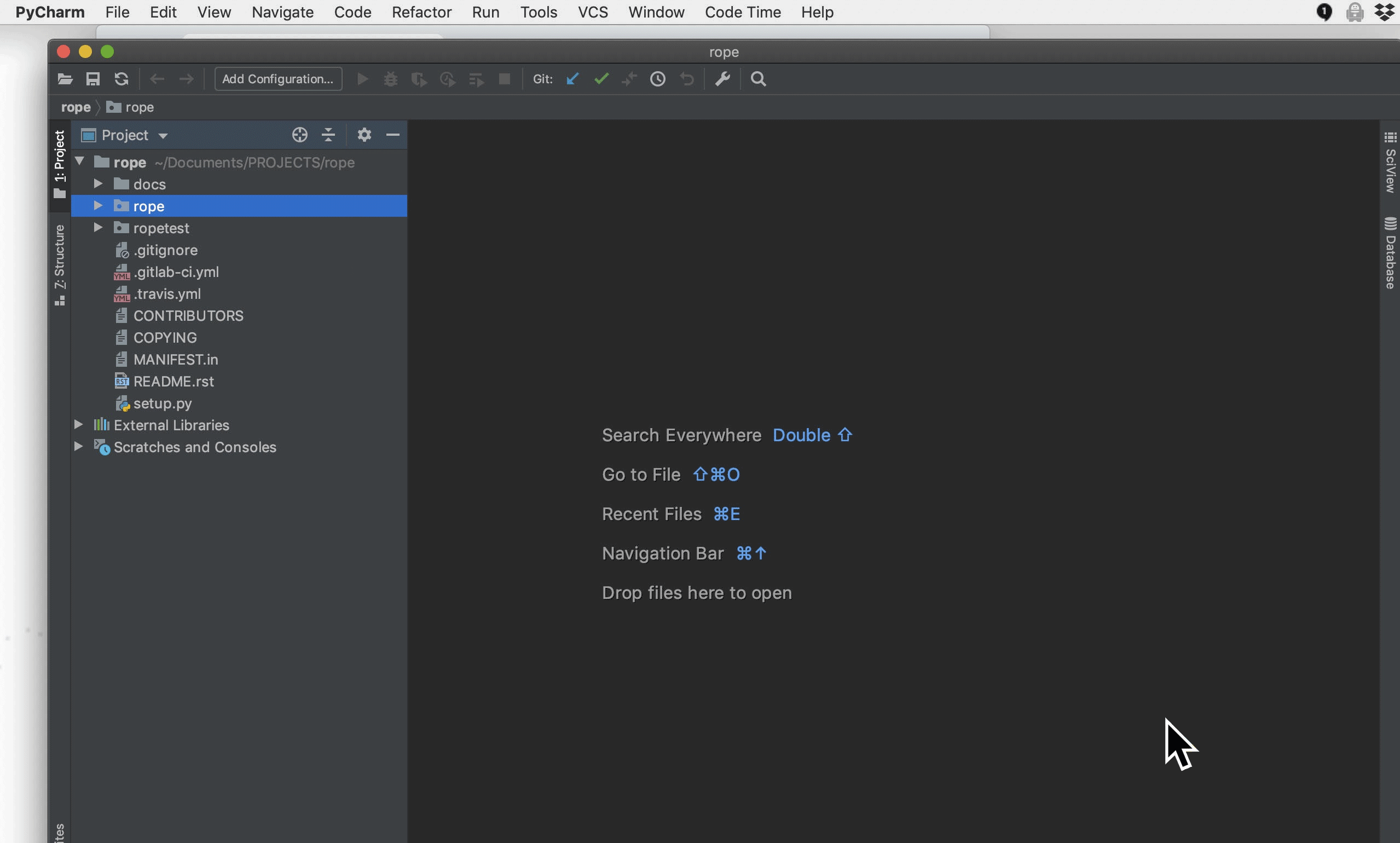1400x843 pixels.
Task: Click the Stop square icon
Action: (x=505, y=79)
